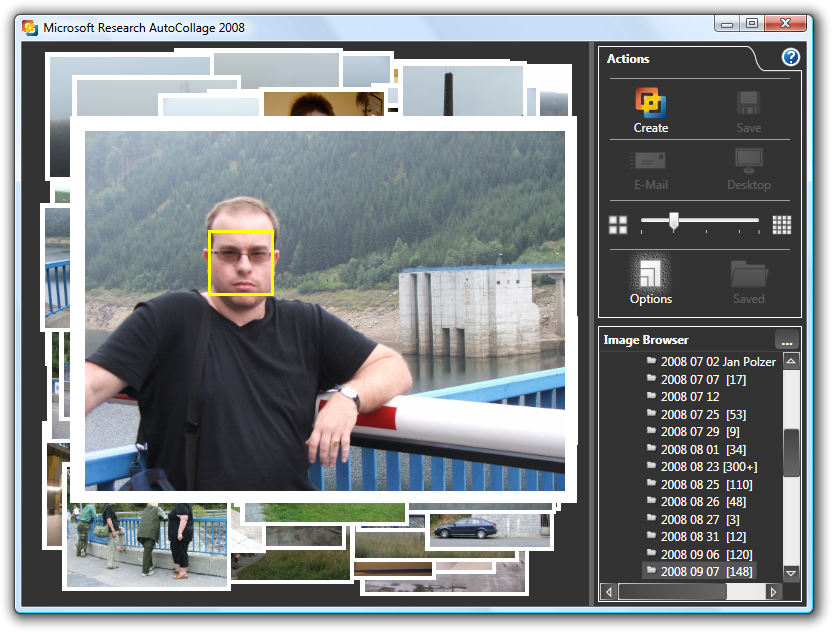The width and height of the screenshot is (832, 632).
Task: Select folder text 2008 08 01 [34]
Action: 703,449
